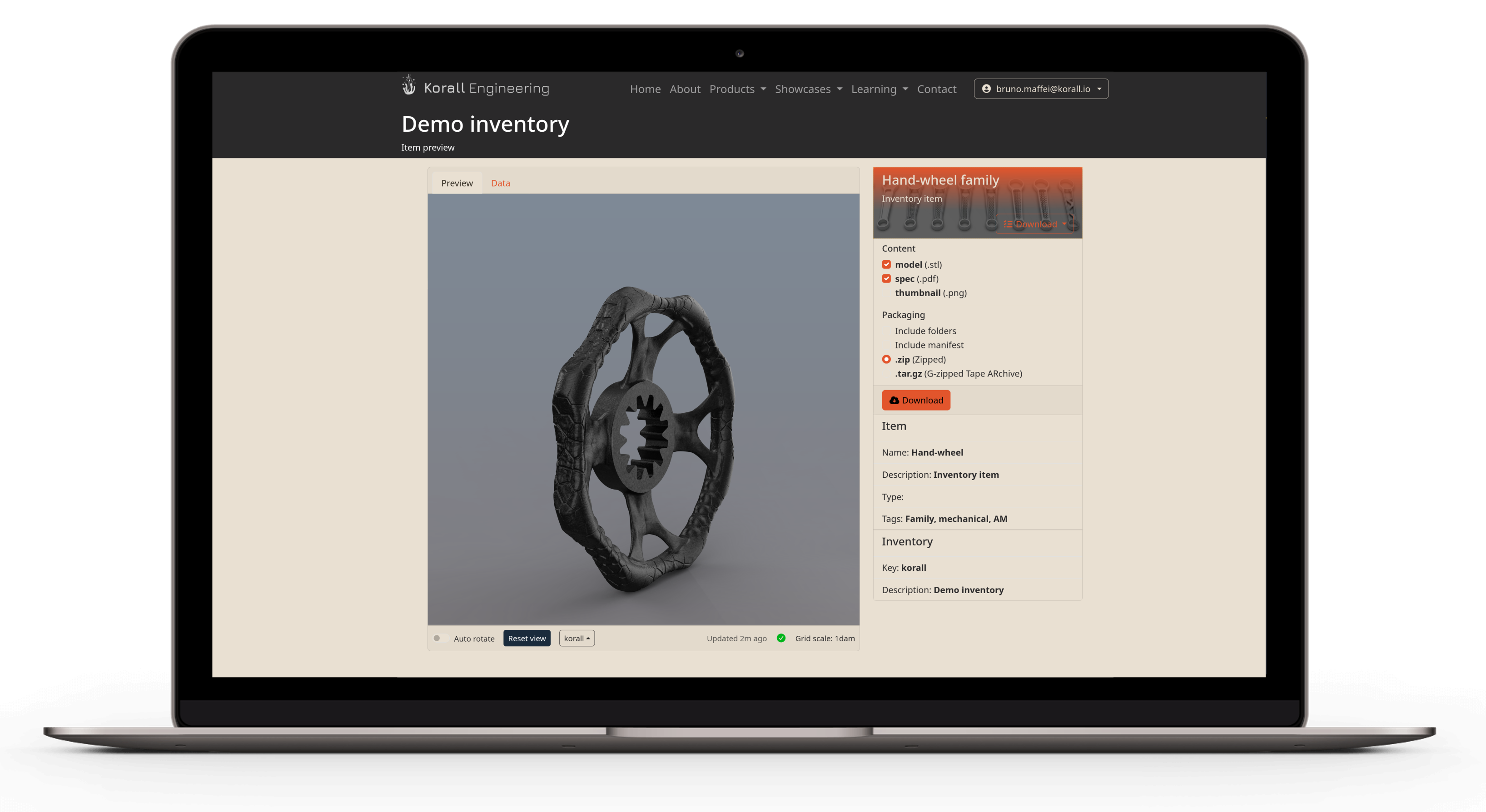Image resolution: width=1486 pixels, height=812 pixels.
Task: Click the hand-wheel 3D model preview
Action: tap(643, 438)
